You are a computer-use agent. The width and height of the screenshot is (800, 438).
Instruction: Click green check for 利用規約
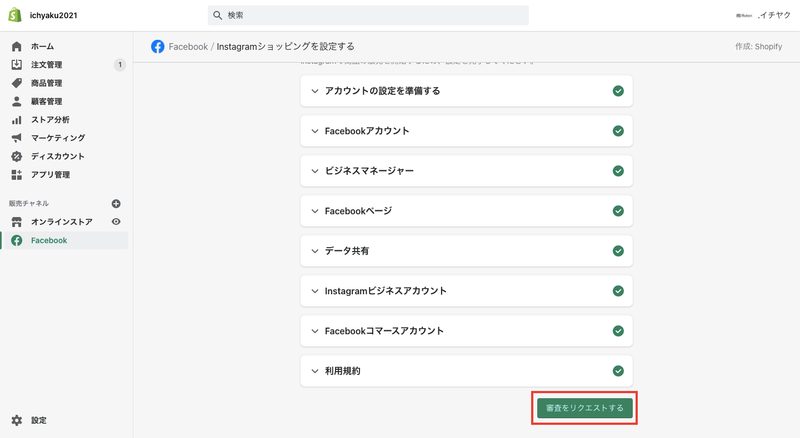point(618,371)
